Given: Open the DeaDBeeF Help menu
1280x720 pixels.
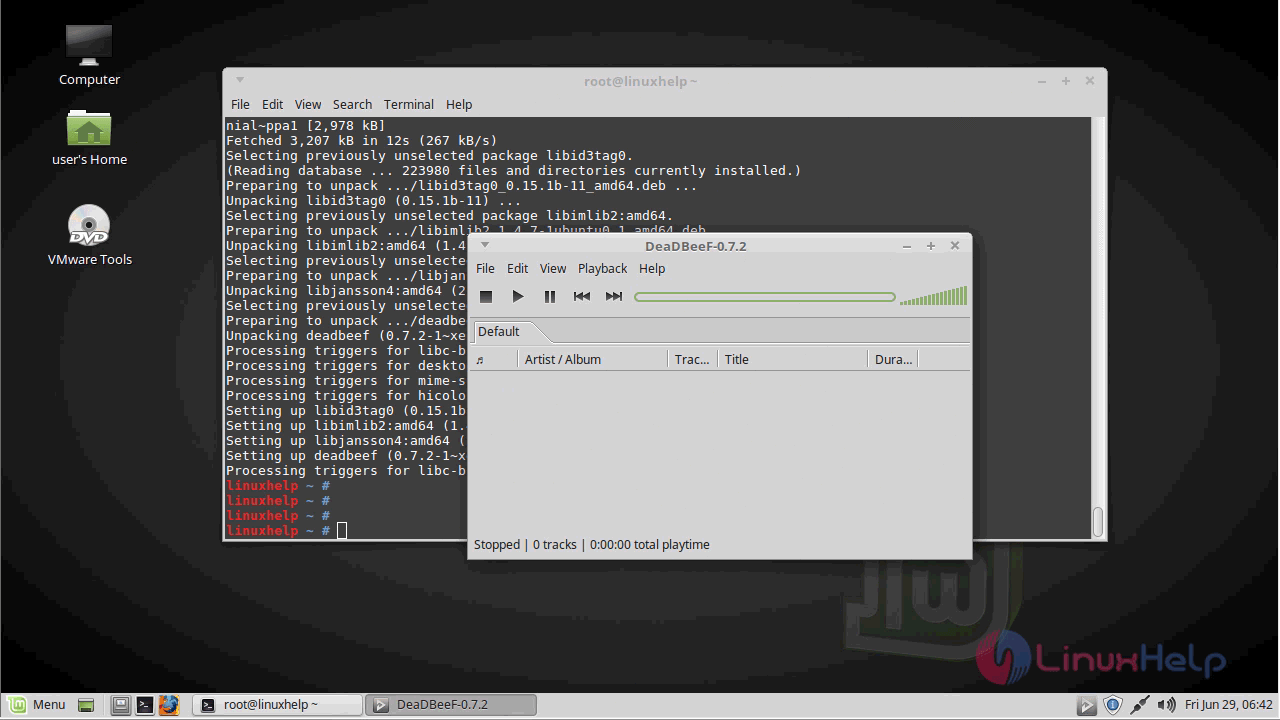Looking at the screenshot, I should pos(652,268).
